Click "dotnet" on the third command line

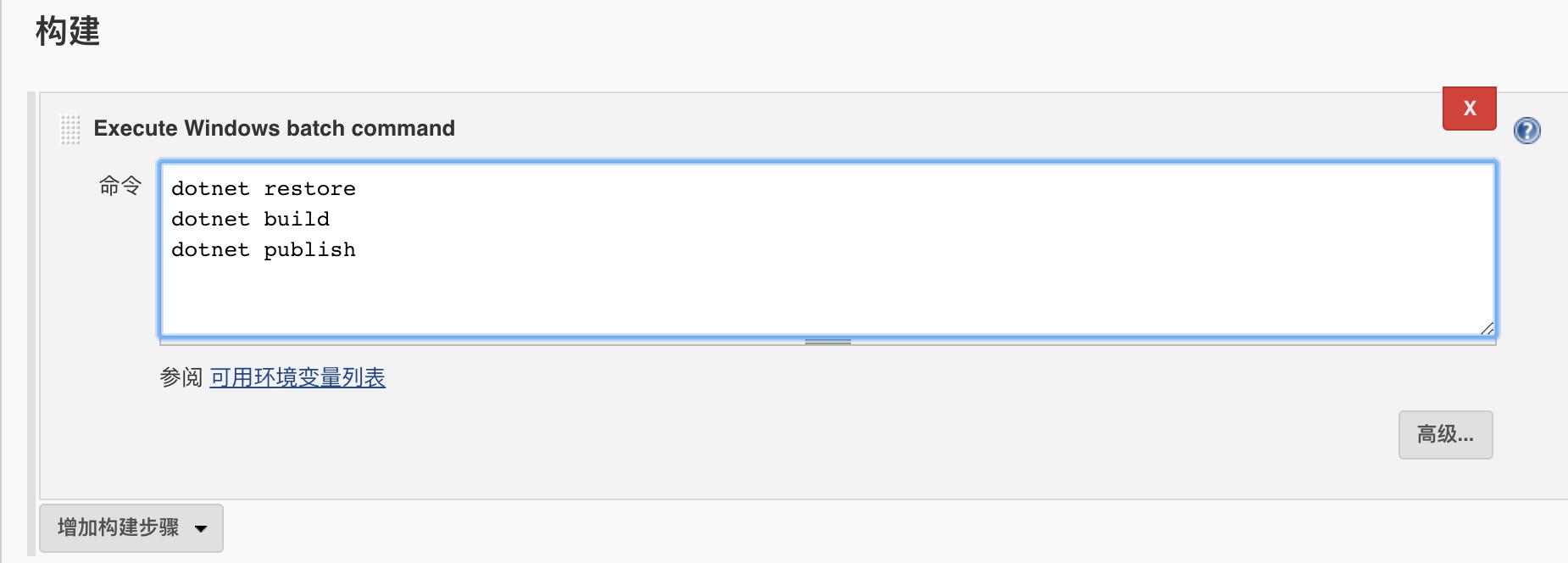coord(210,250)
